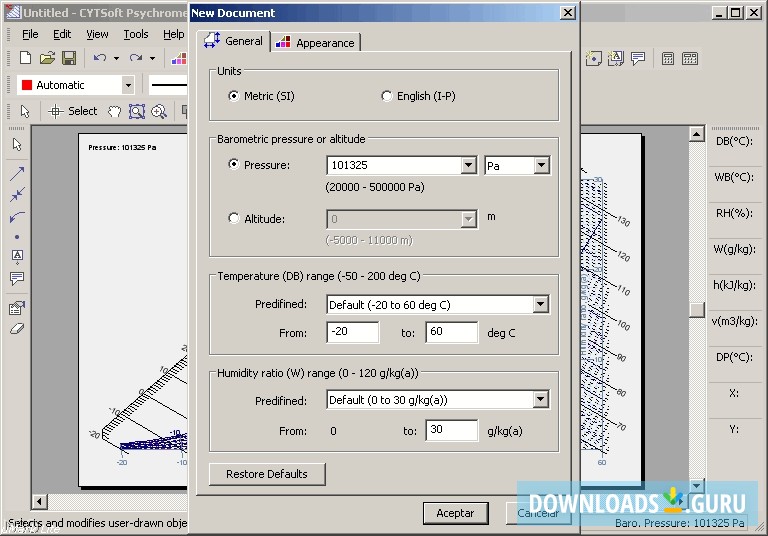Viewport: 768px width, 536px height.
Task: Open the View menu
Action: tap(97, 34)
